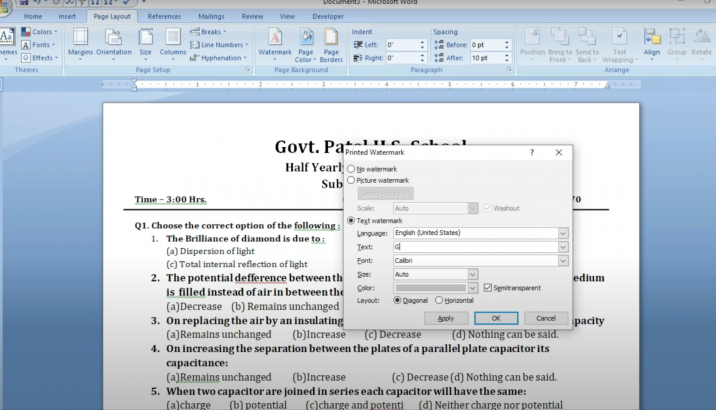Open the Font dropdown showing Calibri
Image resolution: width=716 pixels, height=410 pixels.
pyautogui.click(x=562, y=260)
